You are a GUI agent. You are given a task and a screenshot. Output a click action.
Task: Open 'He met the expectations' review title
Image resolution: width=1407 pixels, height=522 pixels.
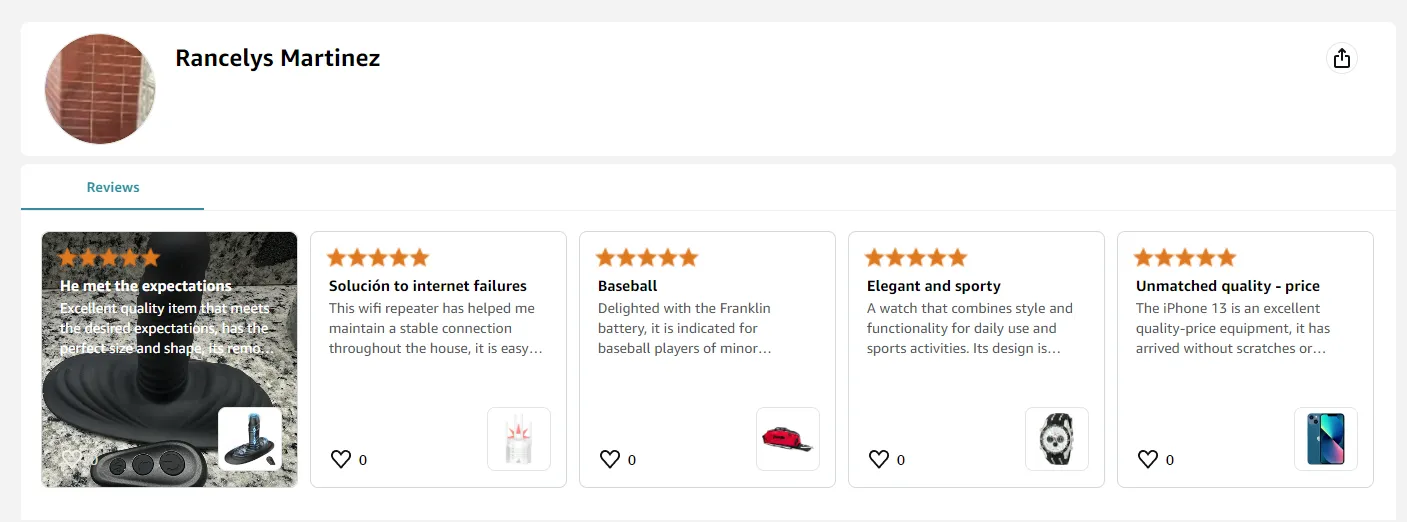[146, 286]
